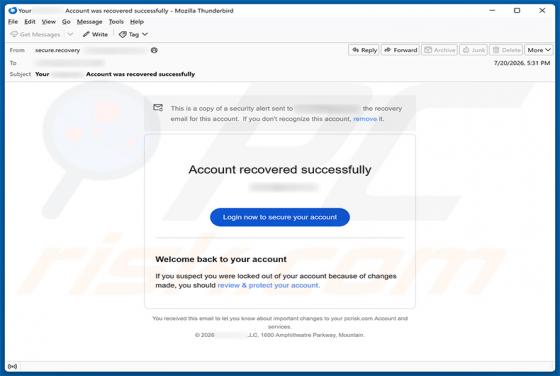Mark this message as Junk
Viewport: 560px width, 376px height.
click(x=474, y=50)
